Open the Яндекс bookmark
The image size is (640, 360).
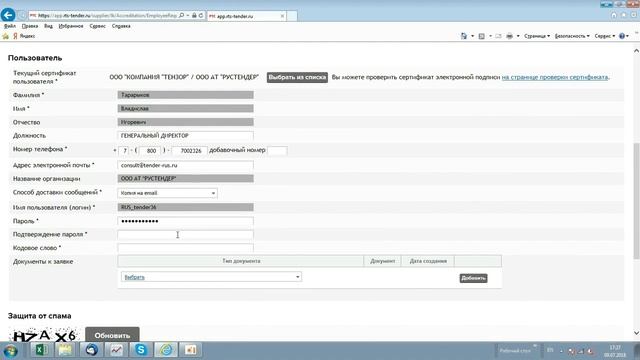click(x=24, y=36)
